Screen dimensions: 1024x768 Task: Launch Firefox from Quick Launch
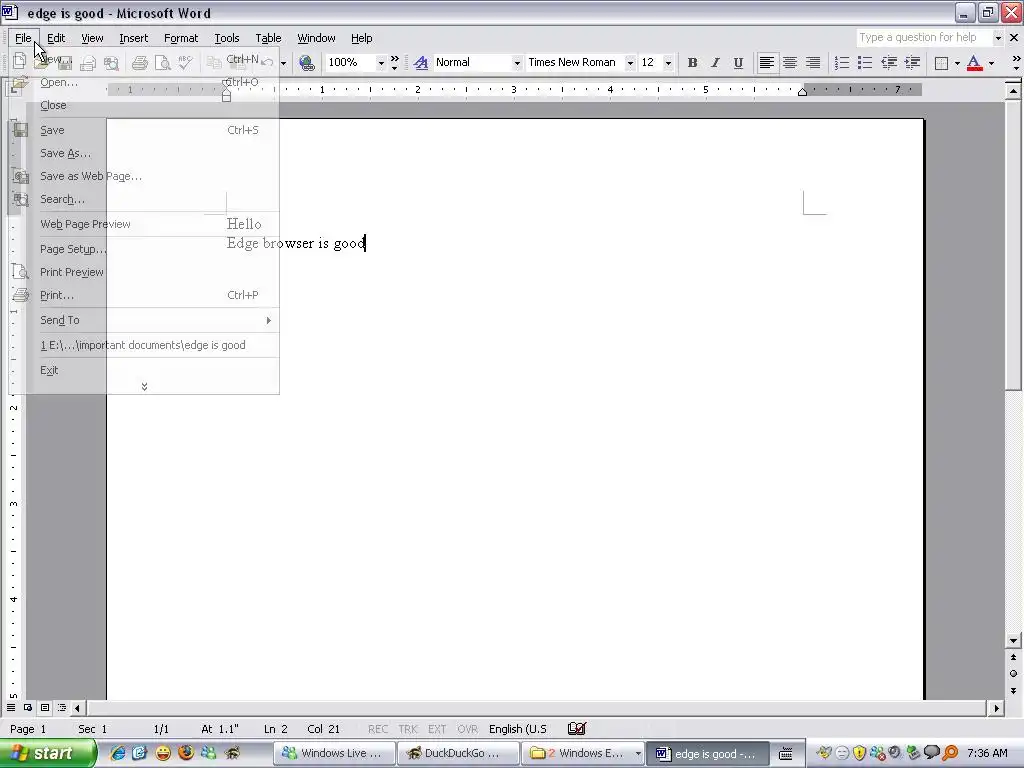pyautogui.click(x=186, y=753)
